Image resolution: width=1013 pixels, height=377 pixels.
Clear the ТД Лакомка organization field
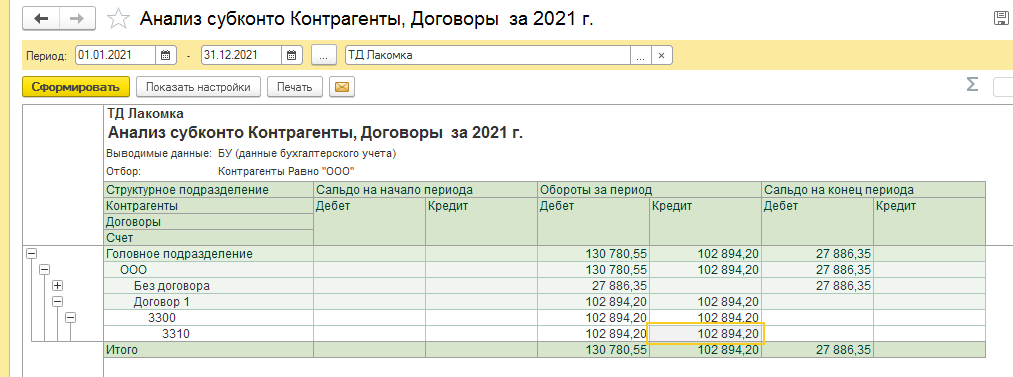click(x=662, y=56)
